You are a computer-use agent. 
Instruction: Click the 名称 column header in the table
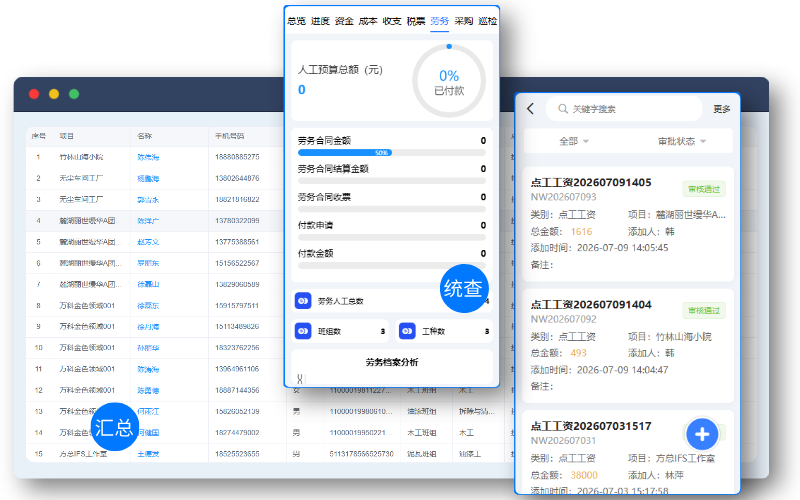click(x=144, y=136)
